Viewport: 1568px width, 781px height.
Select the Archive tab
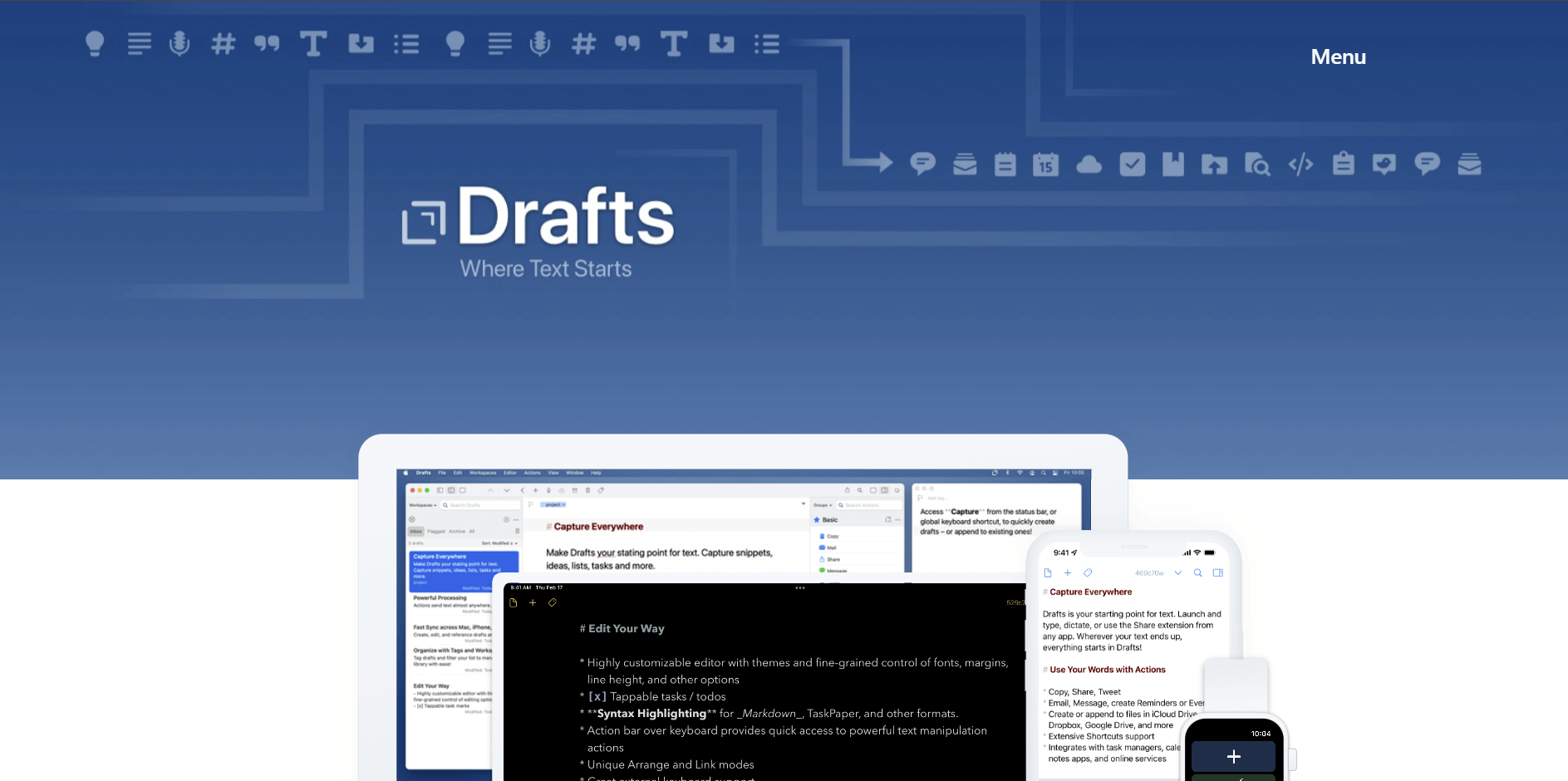(457, 531)
